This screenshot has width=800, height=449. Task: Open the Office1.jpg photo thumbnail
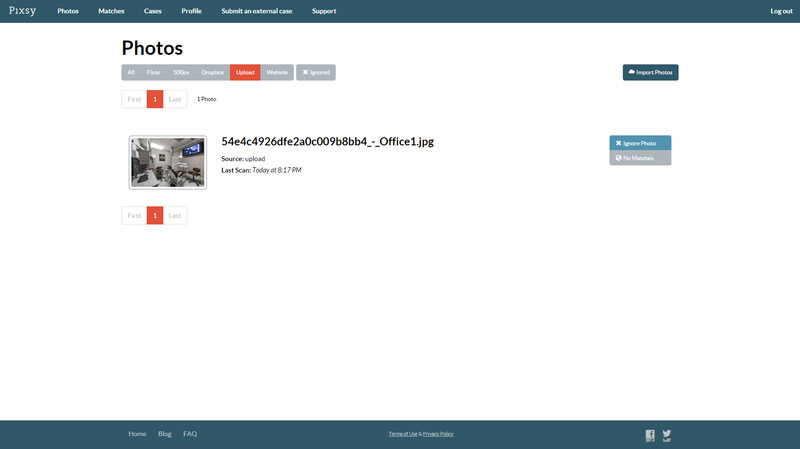(x=168, y=162)
